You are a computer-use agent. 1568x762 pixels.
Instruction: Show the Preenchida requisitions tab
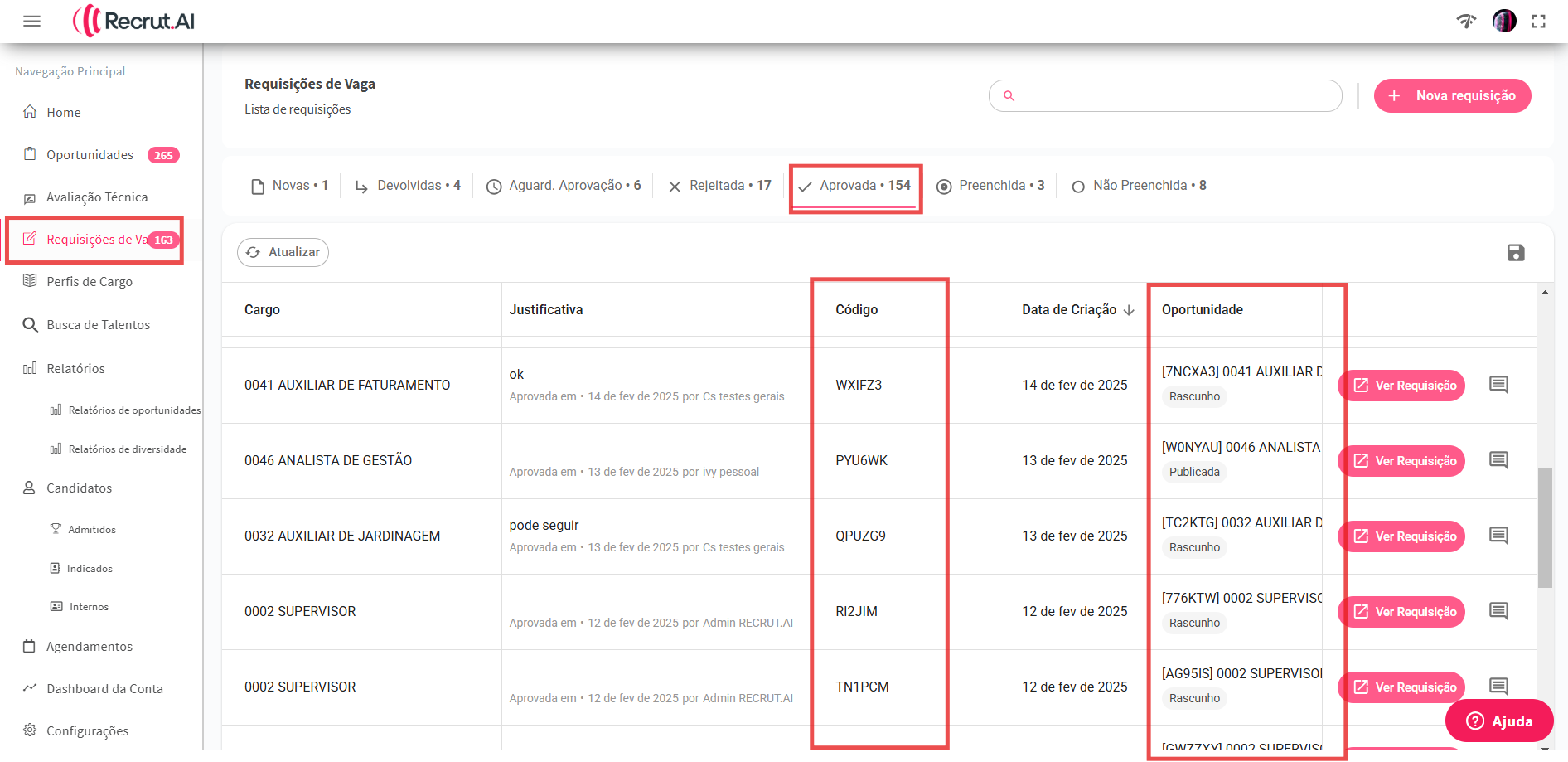[x=990, y=186]
